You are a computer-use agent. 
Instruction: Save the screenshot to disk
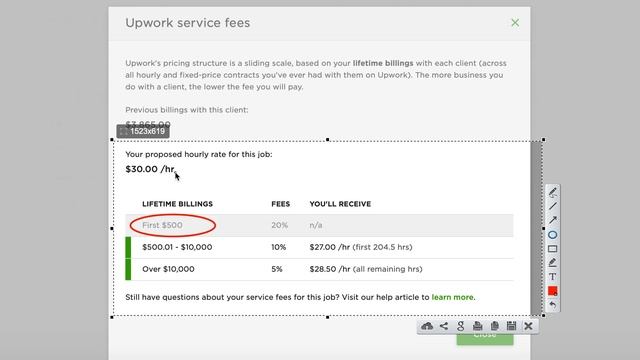coord(511,326)
